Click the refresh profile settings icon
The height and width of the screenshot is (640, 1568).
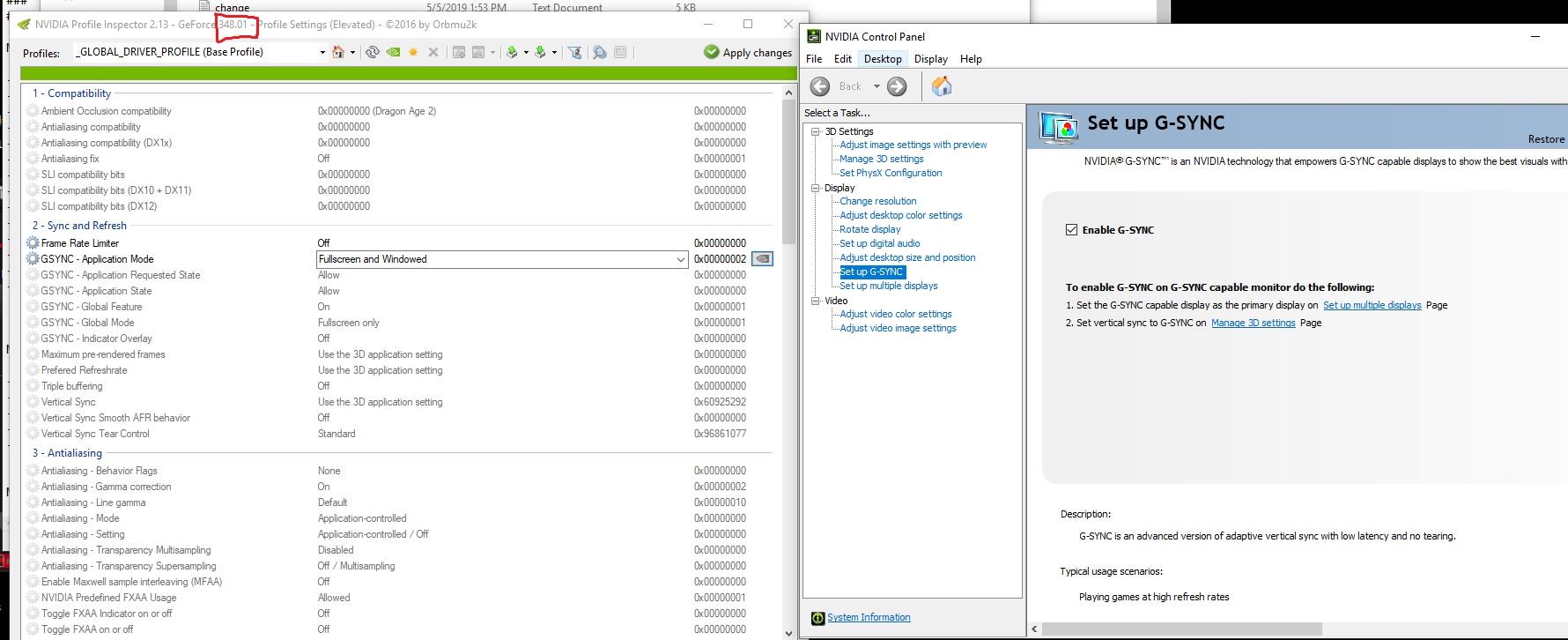373,52
